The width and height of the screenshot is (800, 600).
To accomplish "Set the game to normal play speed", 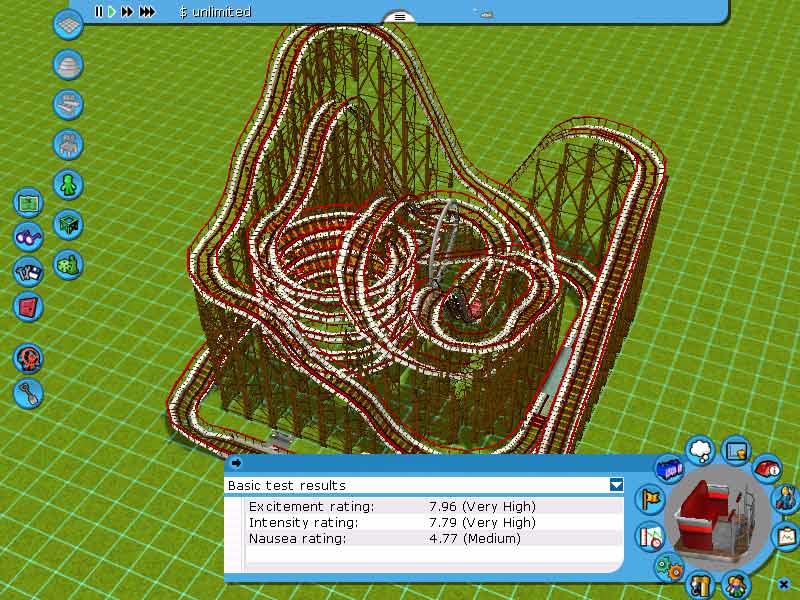I will pyautogui.click(x=112, y=11).
